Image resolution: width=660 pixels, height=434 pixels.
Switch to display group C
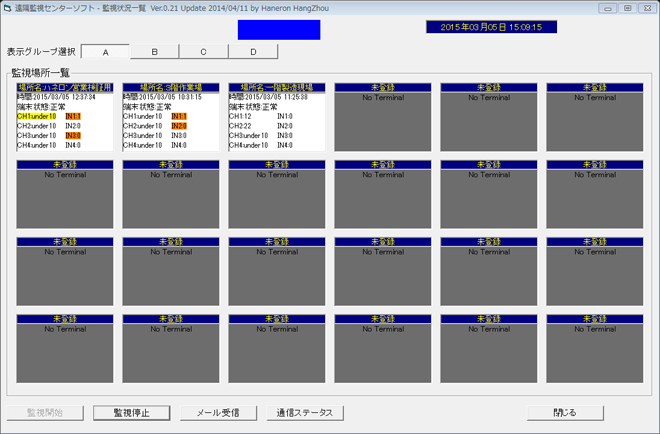[x=203, y=52]
